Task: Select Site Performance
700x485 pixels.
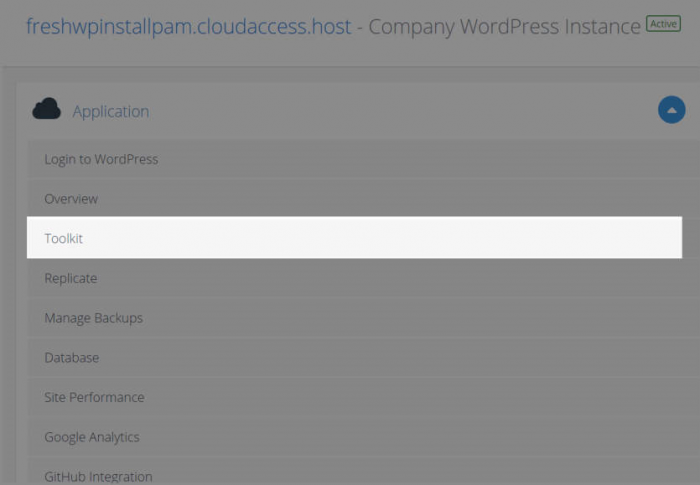Action: [94, 397]
